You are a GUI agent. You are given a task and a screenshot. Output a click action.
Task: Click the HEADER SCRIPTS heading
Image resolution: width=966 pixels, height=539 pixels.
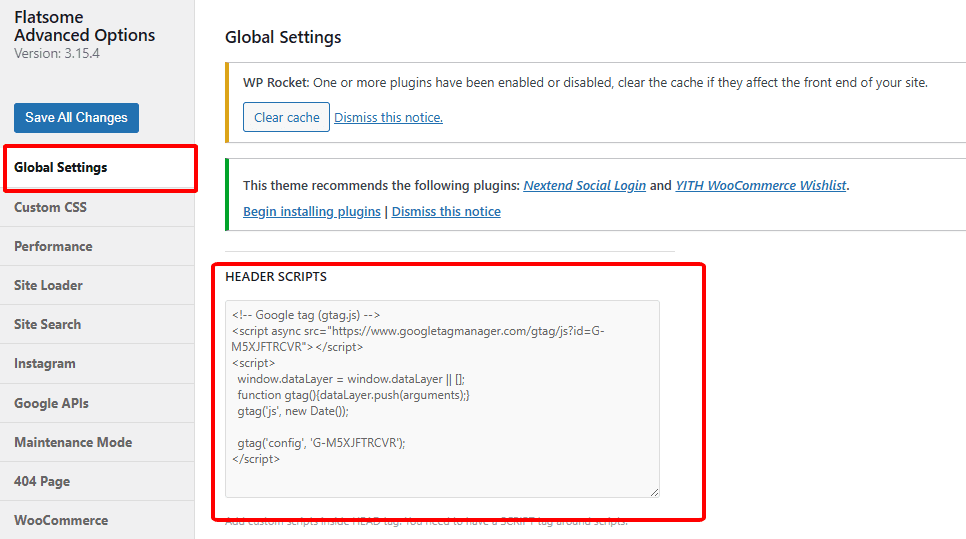(276, 277)
